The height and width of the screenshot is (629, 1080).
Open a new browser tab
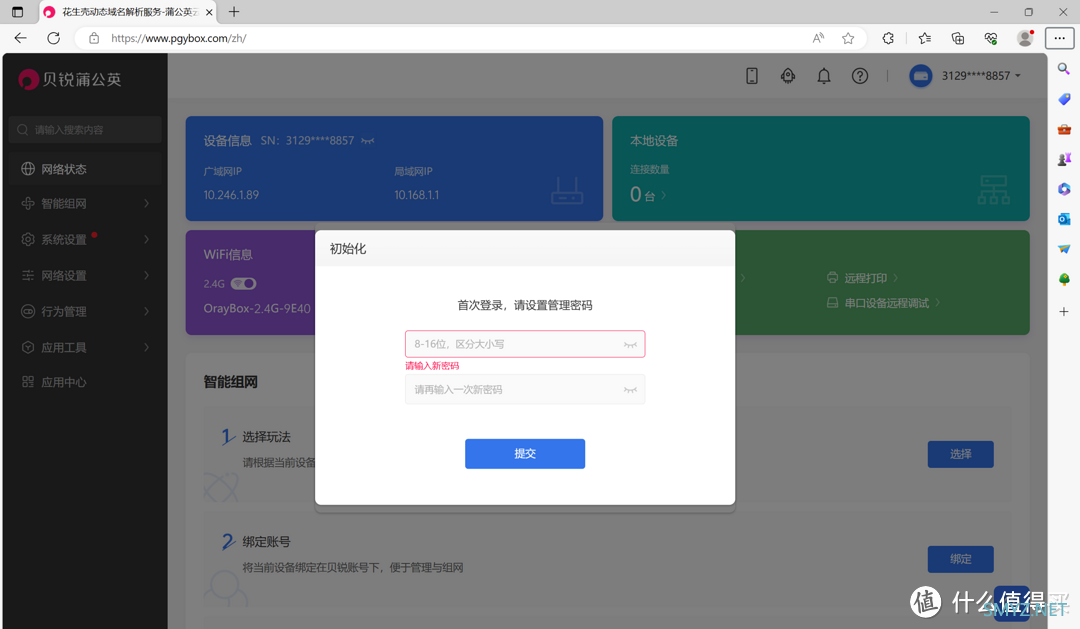coord(234,12)
